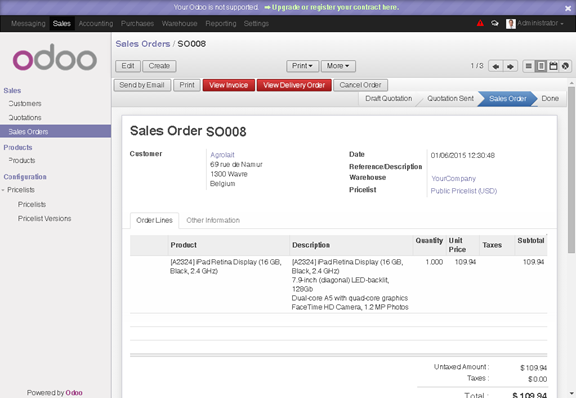
Task: Switch to list view icon
Action: tap(529, 66)
